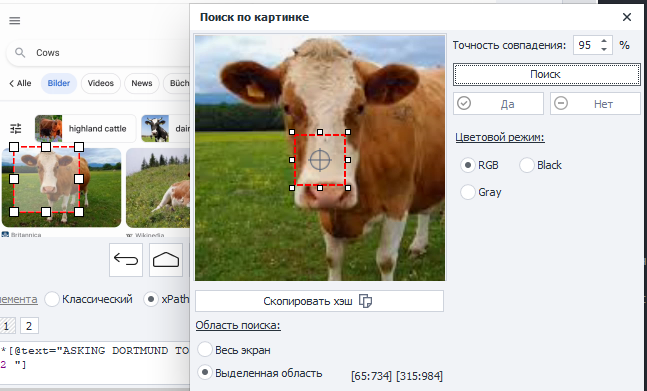Click the coordinates text [65:734] [315:984]
The image size is (647, 391).
(x=397, y=376)
